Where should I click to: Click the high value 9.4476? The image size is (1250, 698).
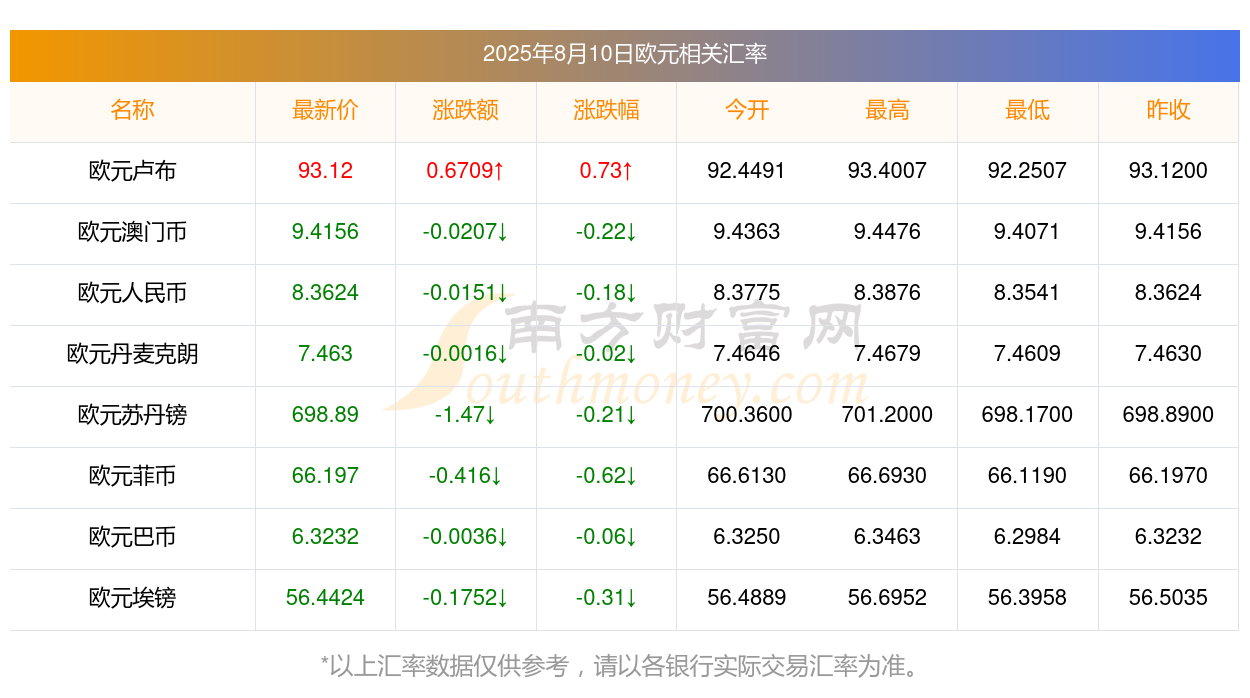point(887,232)
